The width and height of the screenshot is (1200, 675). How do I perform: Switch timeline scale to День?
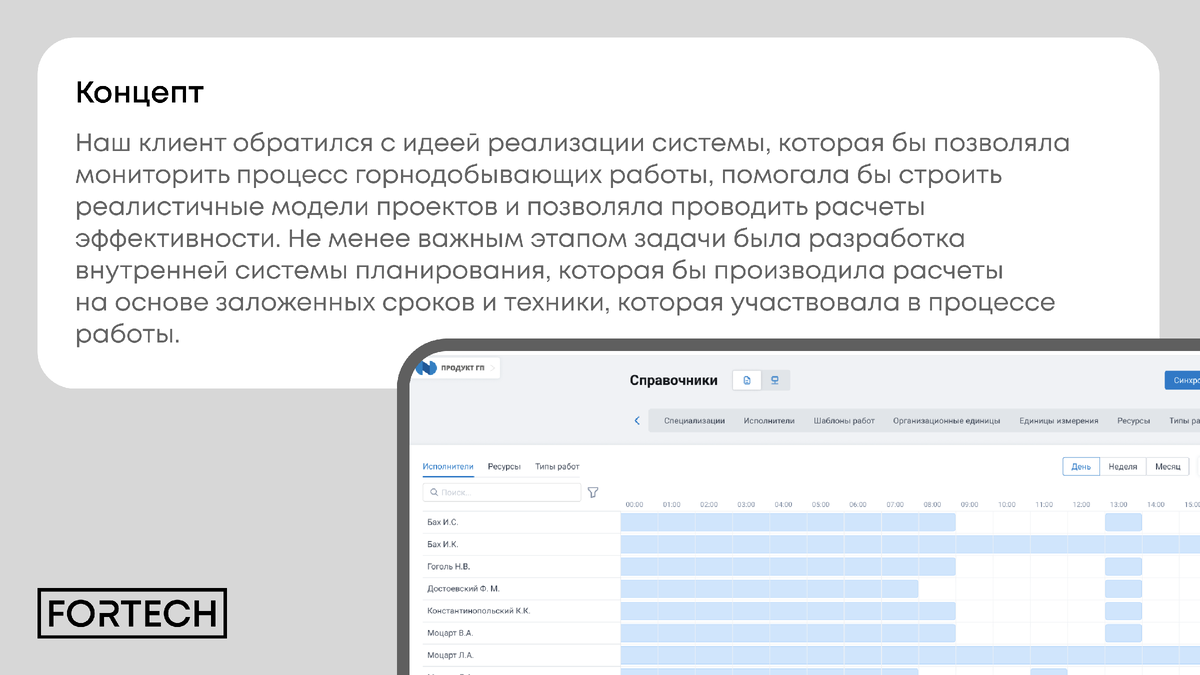click(1081, 467)
